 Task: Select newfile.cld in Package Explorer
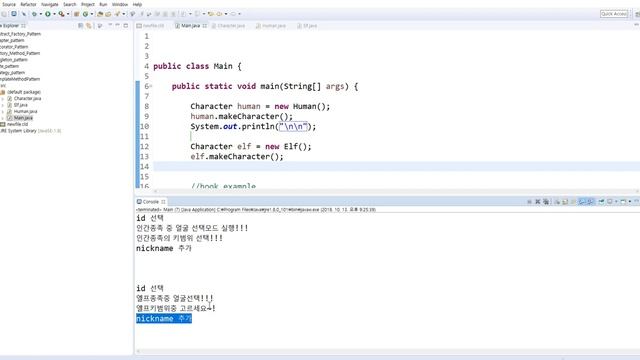click(17, 124)
